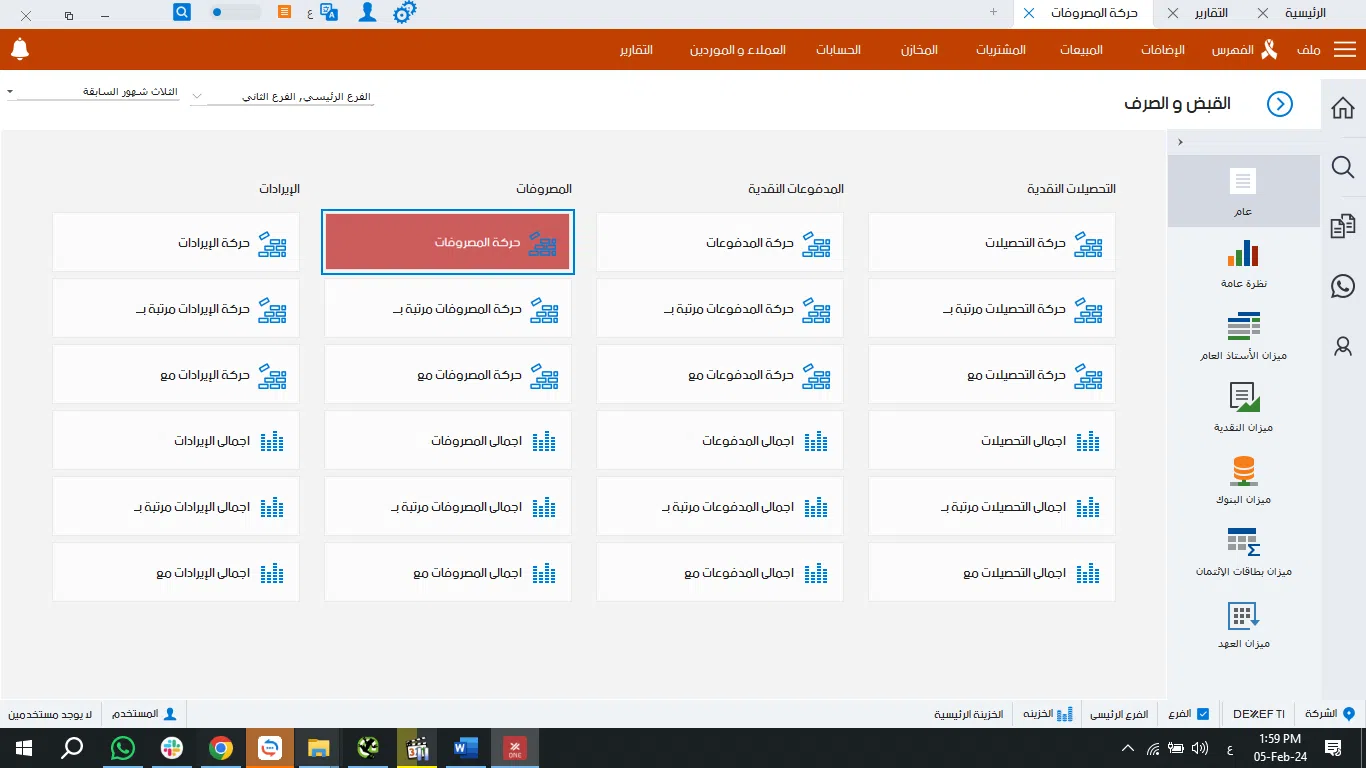Click the round back arrow beside القبض و الصرف

(1280, 104)
